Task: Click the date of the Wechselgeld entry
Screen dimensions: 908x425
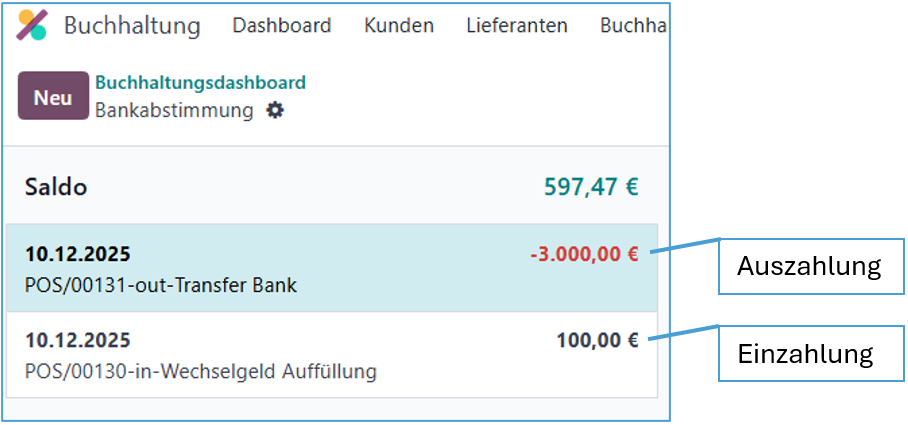Action: click(x=77, y=340)
